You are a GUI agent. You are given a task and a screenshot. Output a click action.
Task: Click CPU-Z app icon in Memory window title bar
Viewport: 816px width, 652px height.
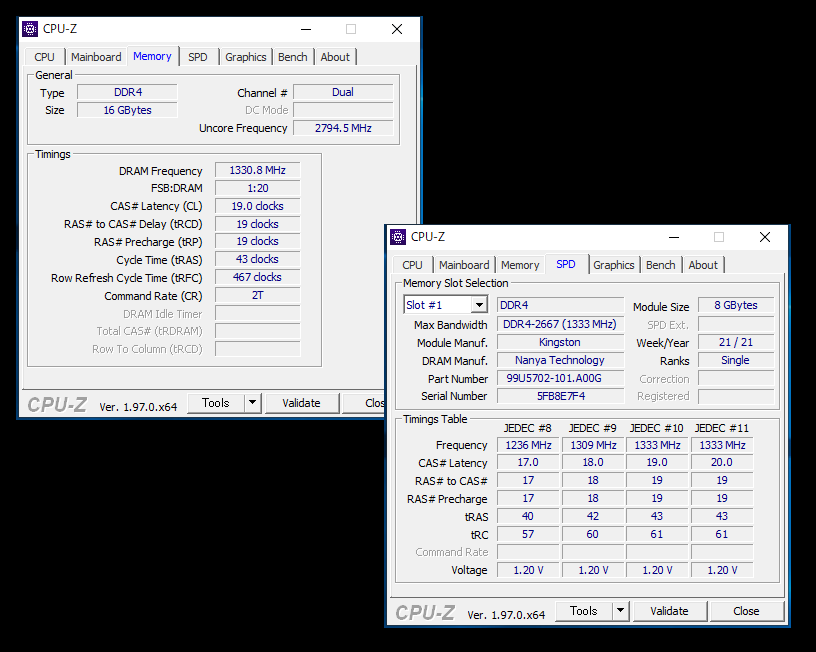tap(30, 29)
